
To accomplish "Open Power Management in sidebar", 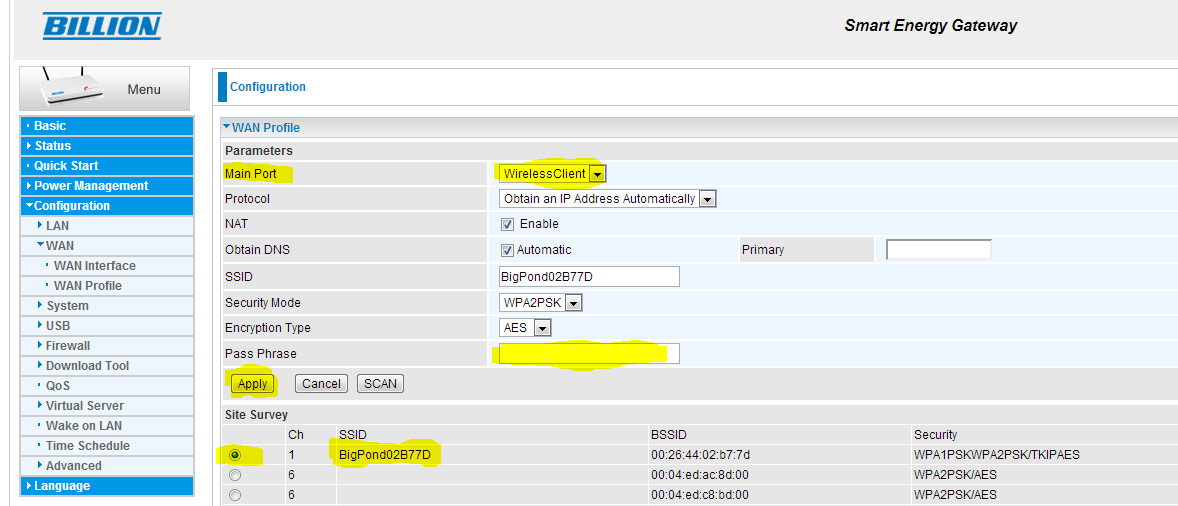I will tap(91, 186).
